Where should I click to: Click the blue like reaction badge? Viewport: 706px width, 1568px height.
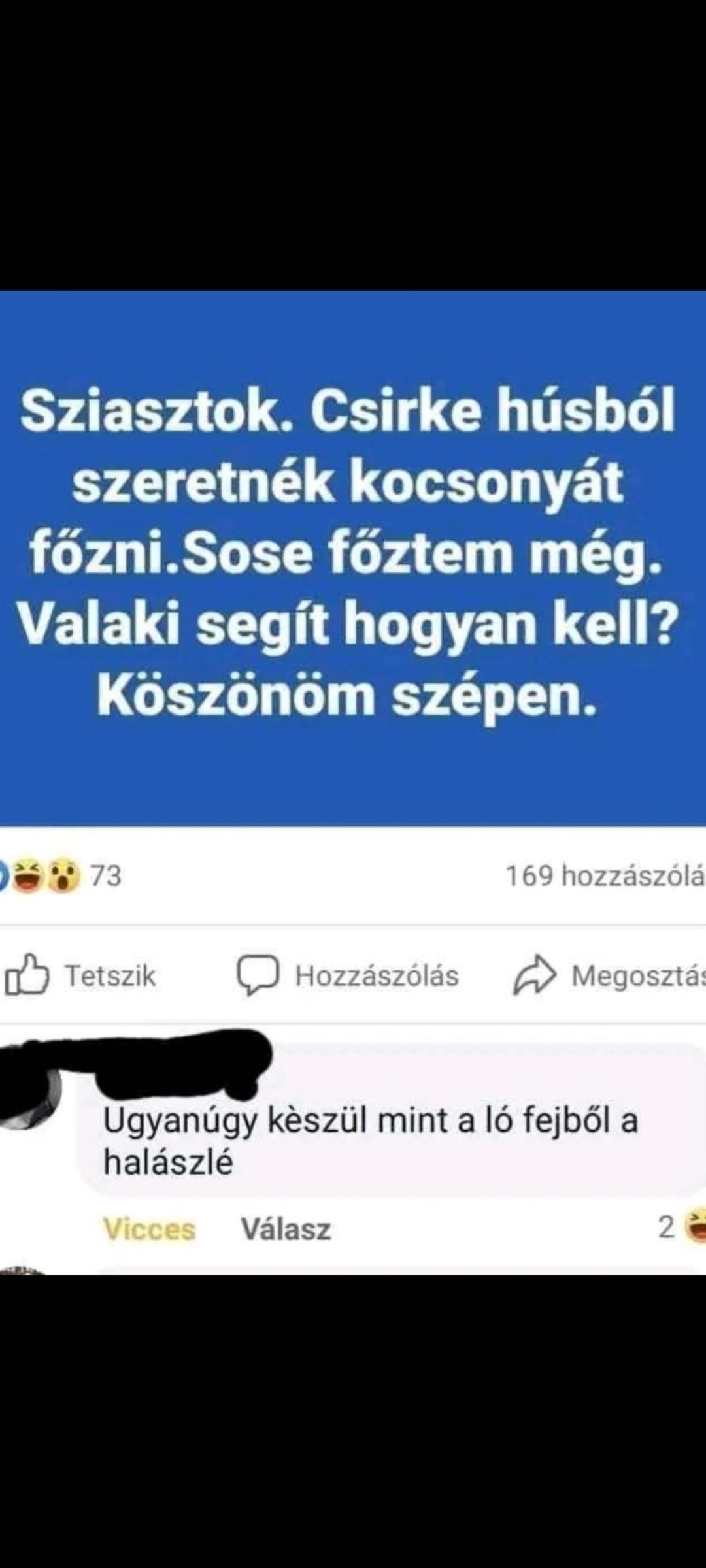[4, 876]
